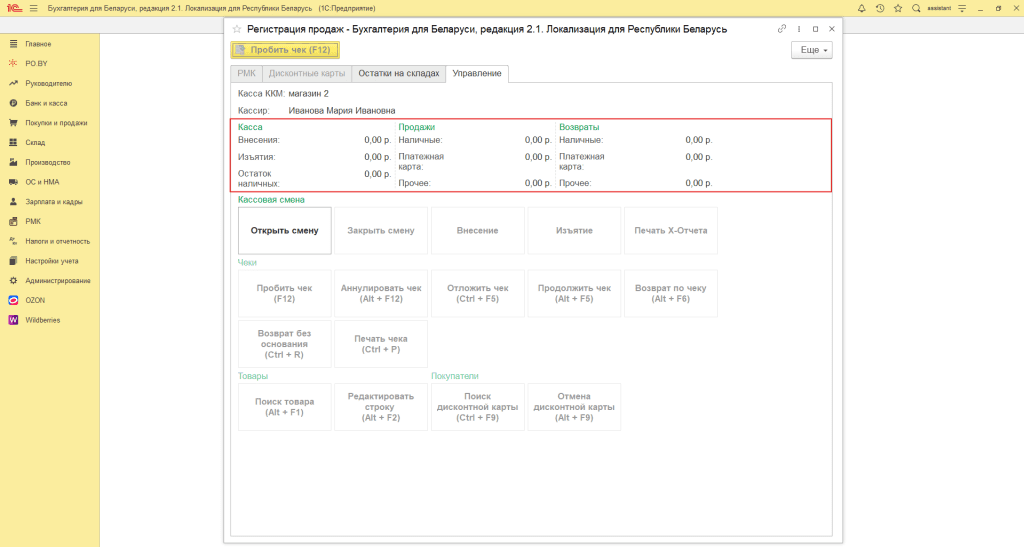Viewport: 1024px width, 547px height.
Task: Open history clock icon in title bar
Action: pyautogui.click(x=880, y=8)
